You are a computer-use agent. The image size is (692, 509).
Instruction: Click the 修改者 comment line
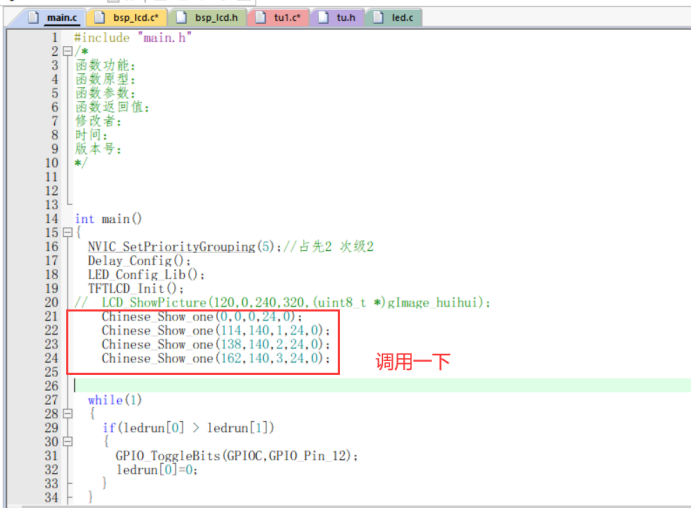point(98,121)
